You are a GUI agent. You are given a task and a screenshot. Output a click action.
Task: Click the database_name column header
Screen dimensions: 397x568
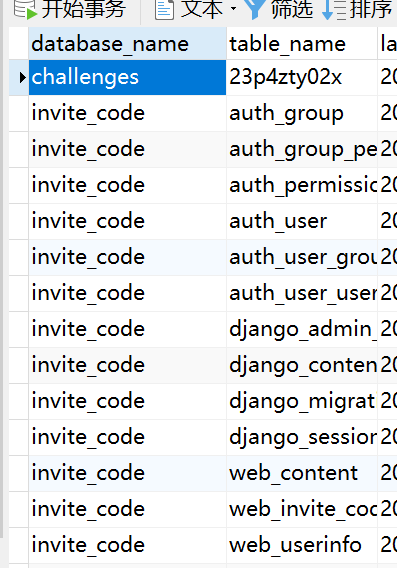(x=127, y=43)
